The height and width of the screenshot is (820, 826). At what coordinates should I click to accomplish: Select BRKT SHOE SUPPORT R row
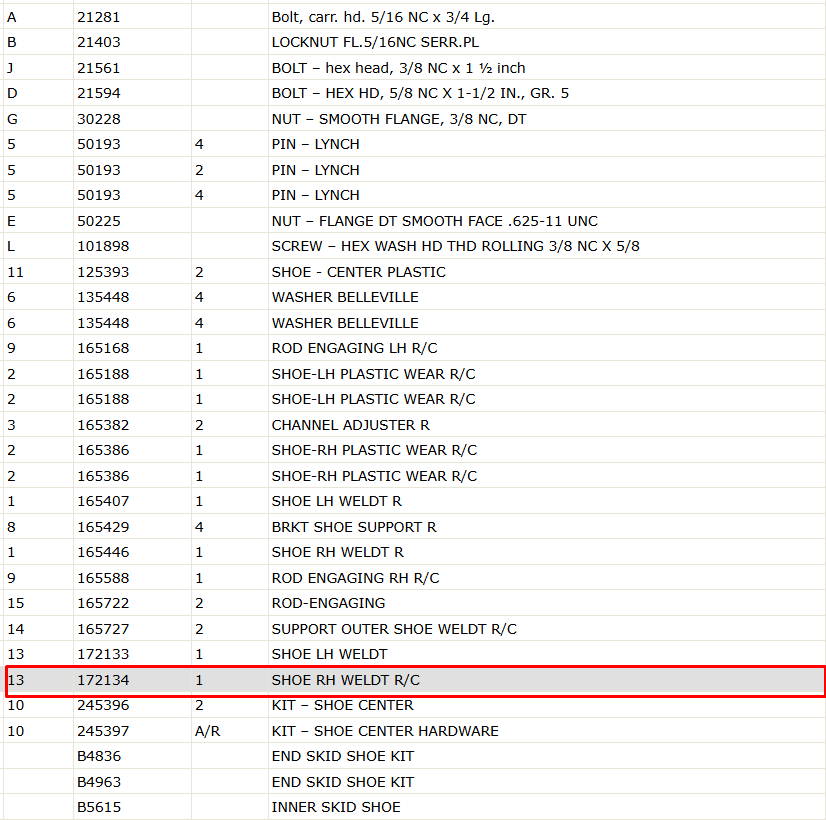[x=415, y=527]
